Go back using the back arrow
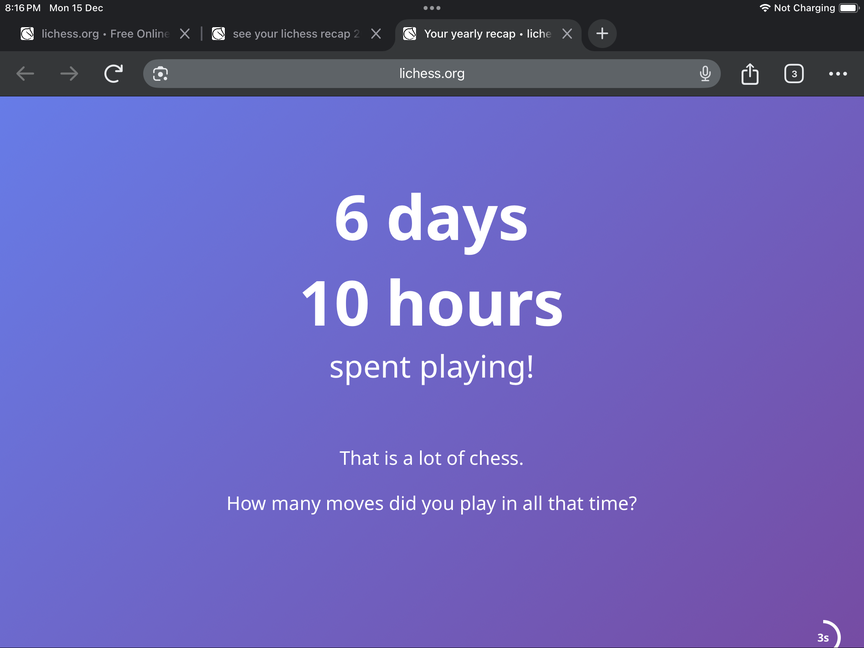 tap(25, 74)
